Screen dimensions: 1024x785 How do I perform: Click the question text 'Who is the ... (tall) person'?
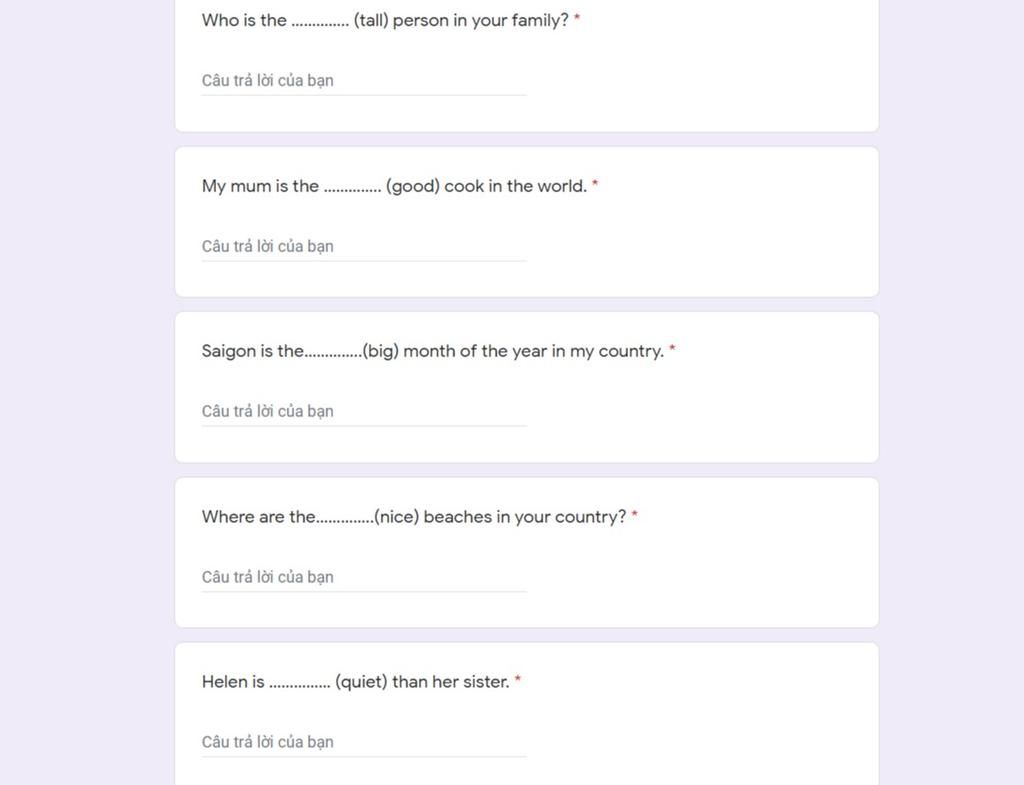point(385,20)
